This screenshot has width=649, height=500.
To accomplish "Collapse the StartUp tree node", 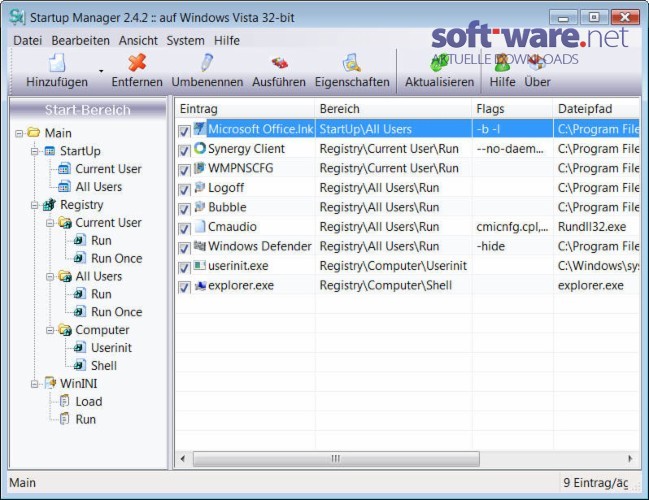I will [x=35, y=151].
